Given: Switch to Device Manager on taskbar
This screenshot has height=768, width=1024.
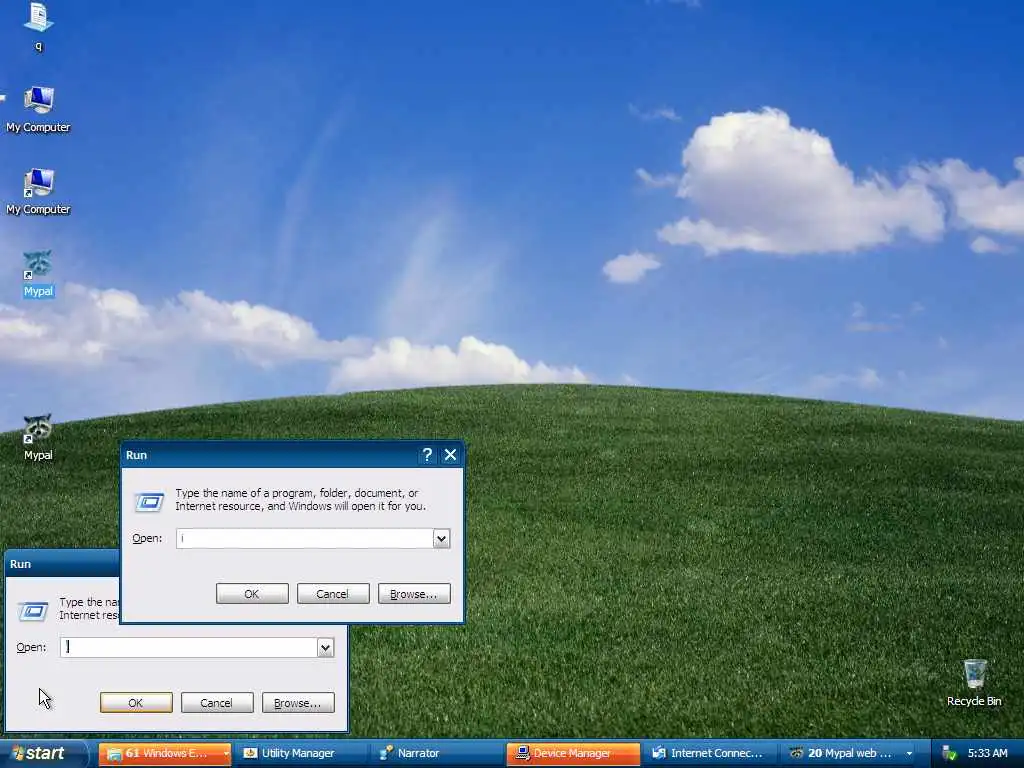Looking at the screenshot, I should point(573,754).
